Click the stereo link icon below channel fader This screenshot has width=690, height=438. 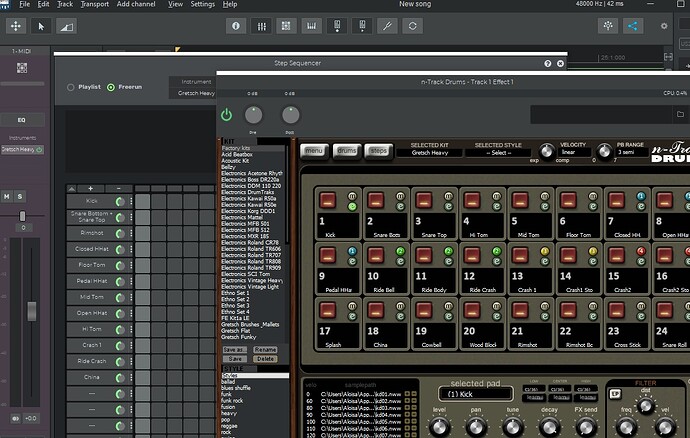[15, 418]
